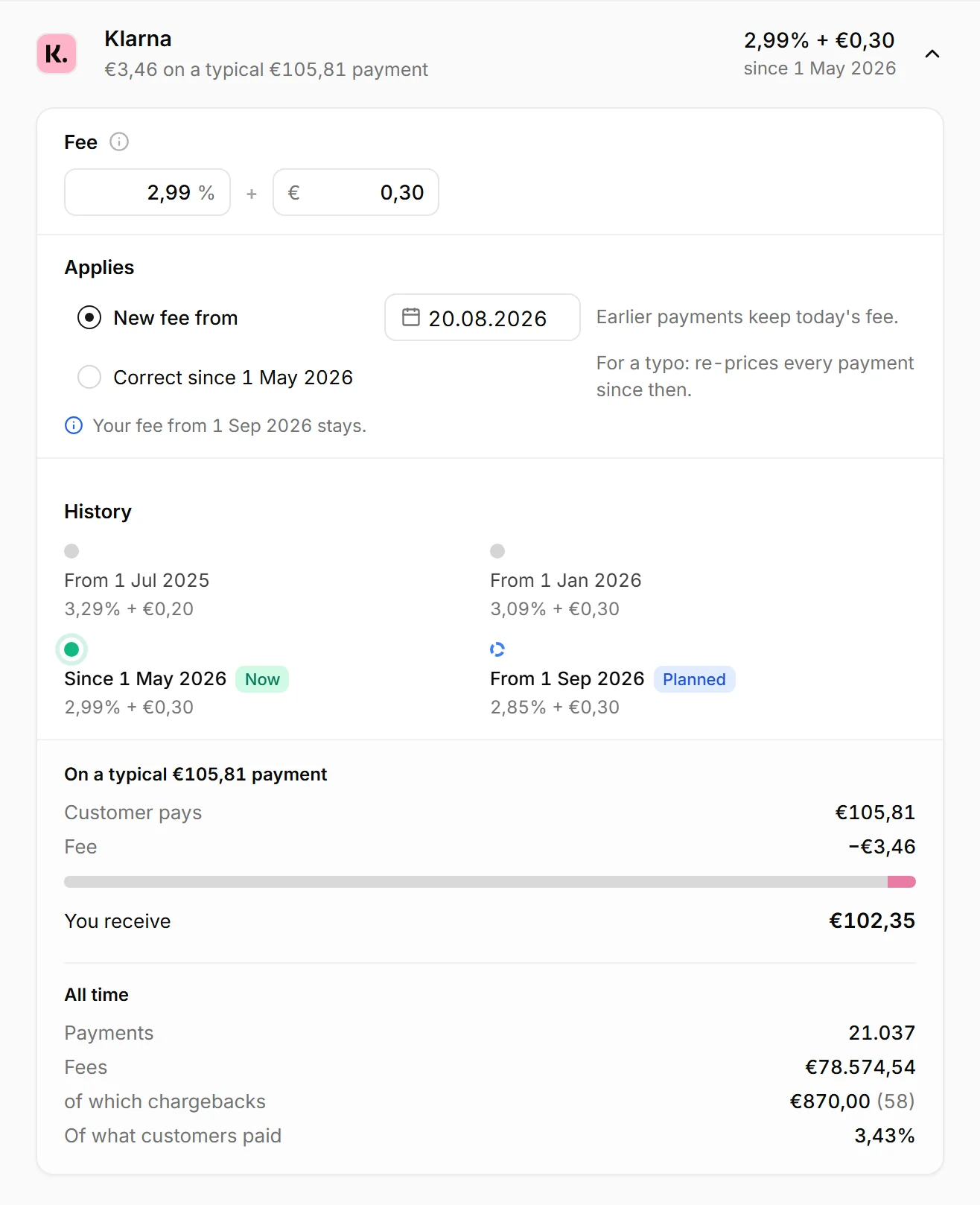Click 'Earlier payments keep today's fee.' hint
The height and width of the screenshot is (1205, 980).
pos(747,317)
